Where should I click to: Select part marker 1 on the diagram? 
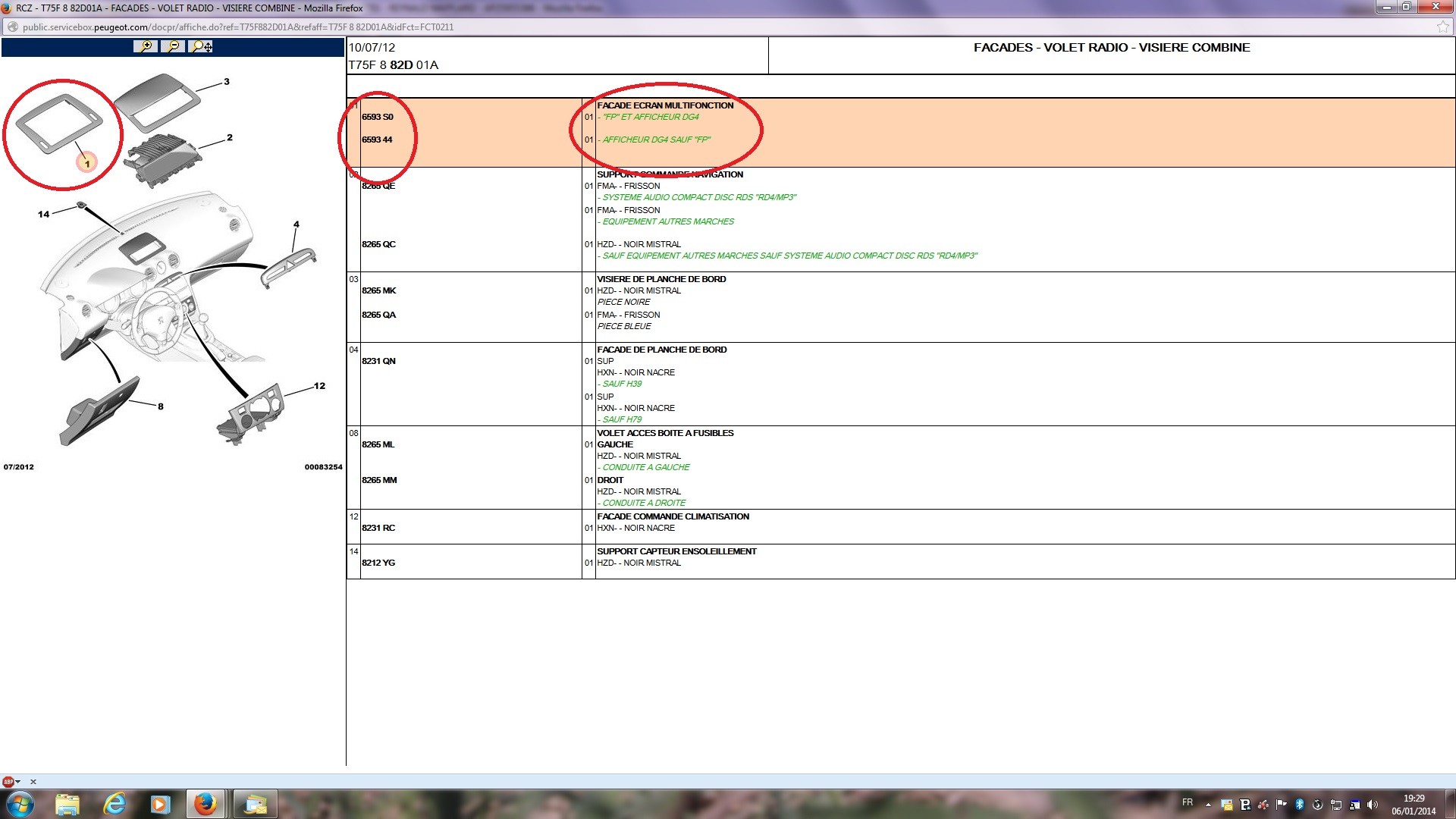coord(86,163)
